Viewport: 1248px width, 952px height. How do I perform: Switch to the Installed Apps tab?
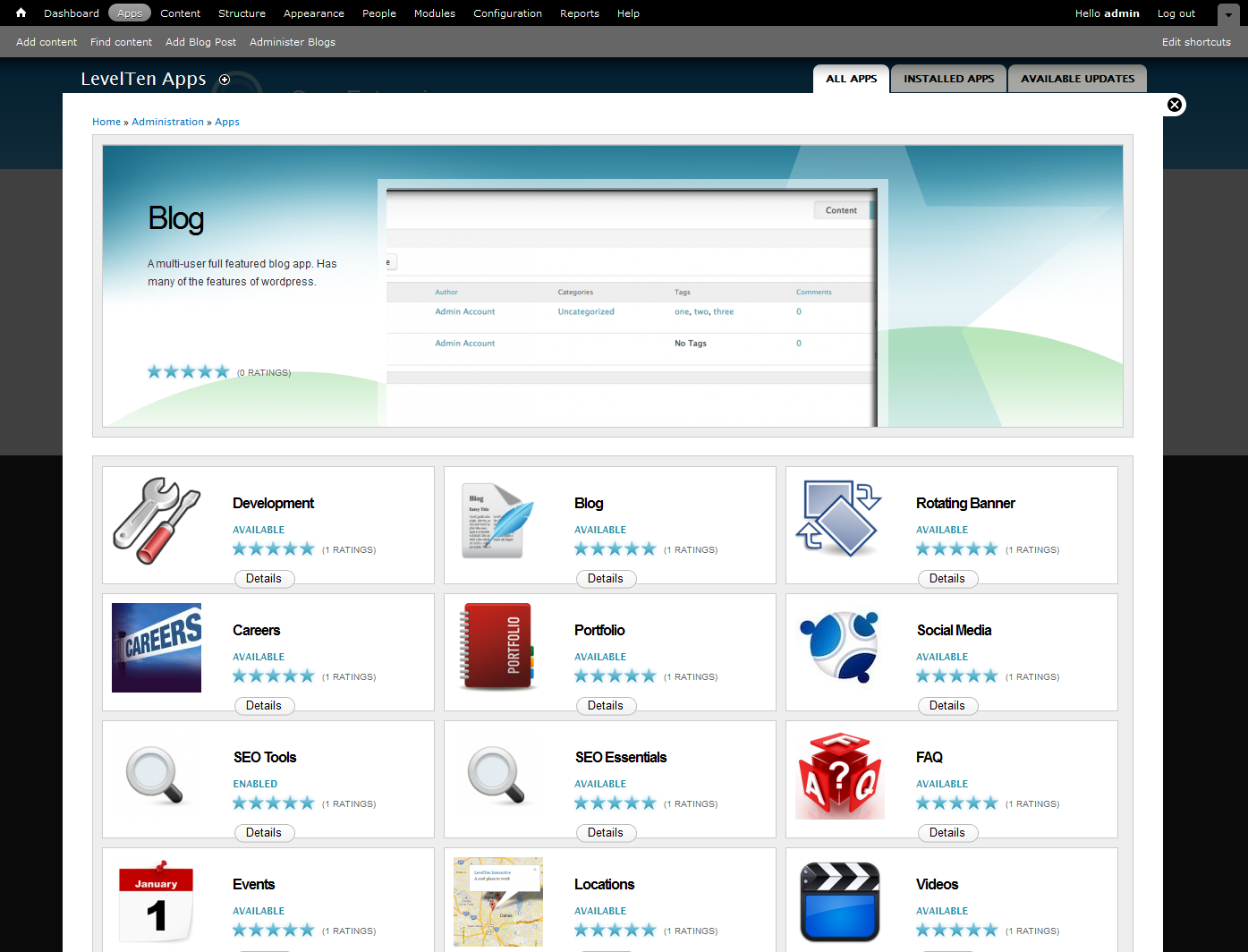pos(947,78)
